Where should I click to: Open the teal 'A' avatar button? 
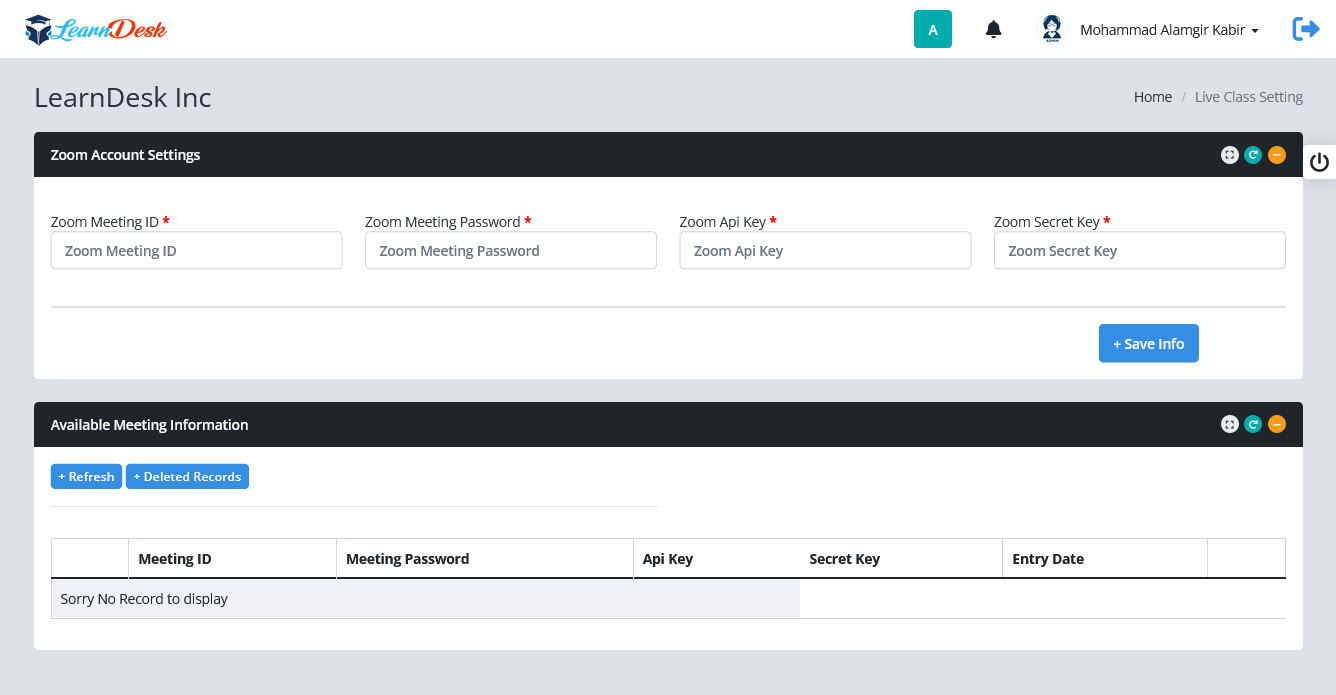click(x=933, y=29)
